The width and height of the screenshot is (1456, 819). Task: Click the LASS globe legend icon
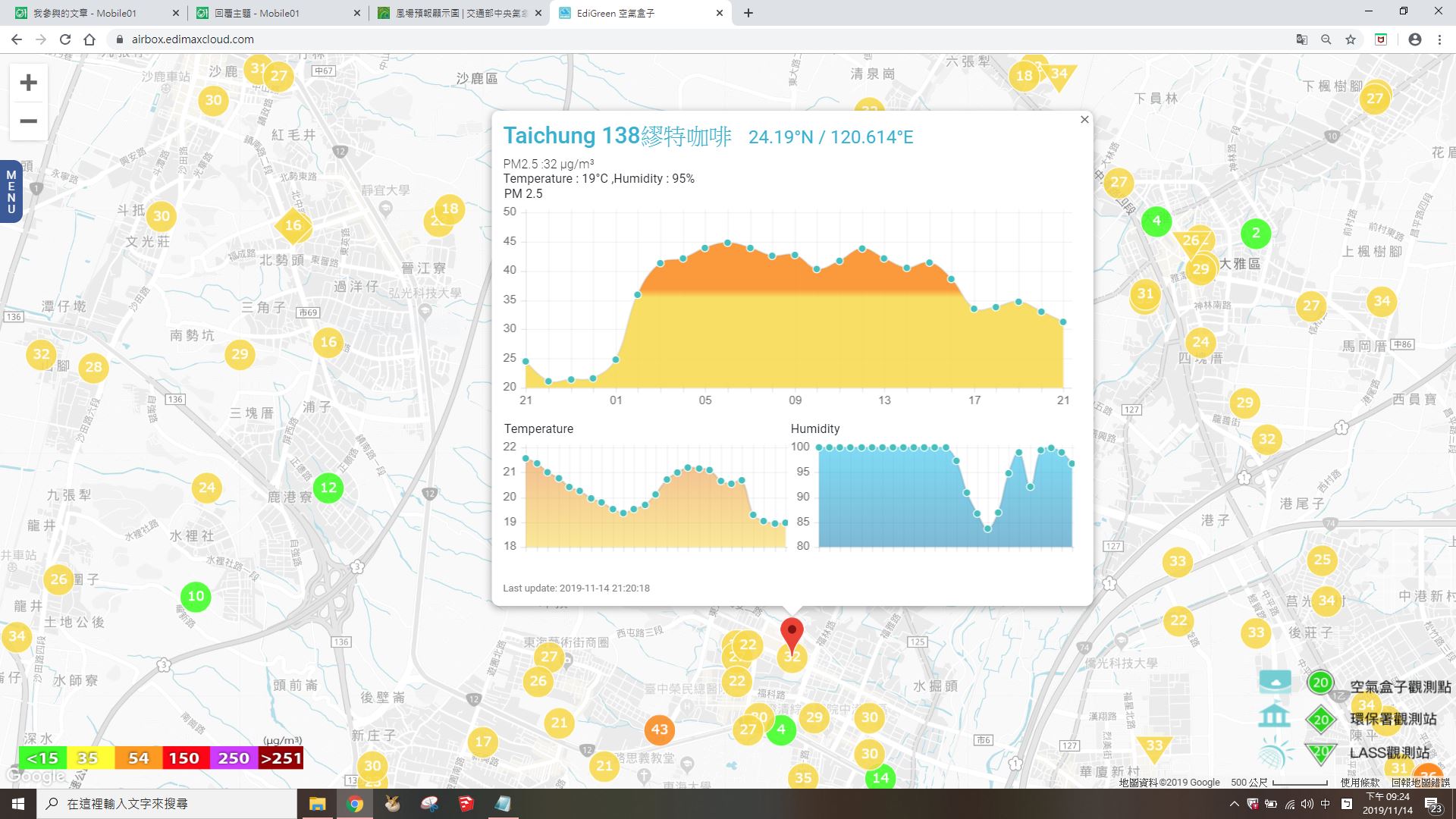tap(1275, 752)
